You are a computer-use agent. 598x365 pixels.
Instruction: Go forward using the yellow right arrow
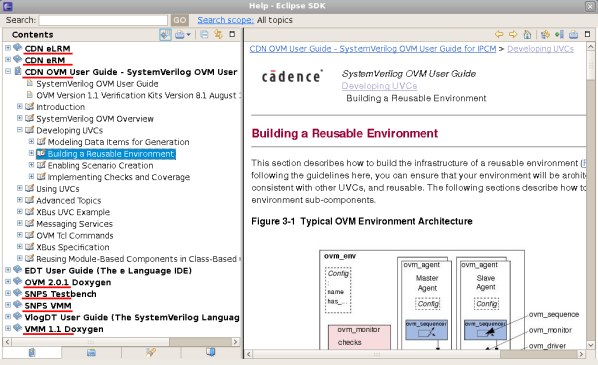click(x=513, y=34)
